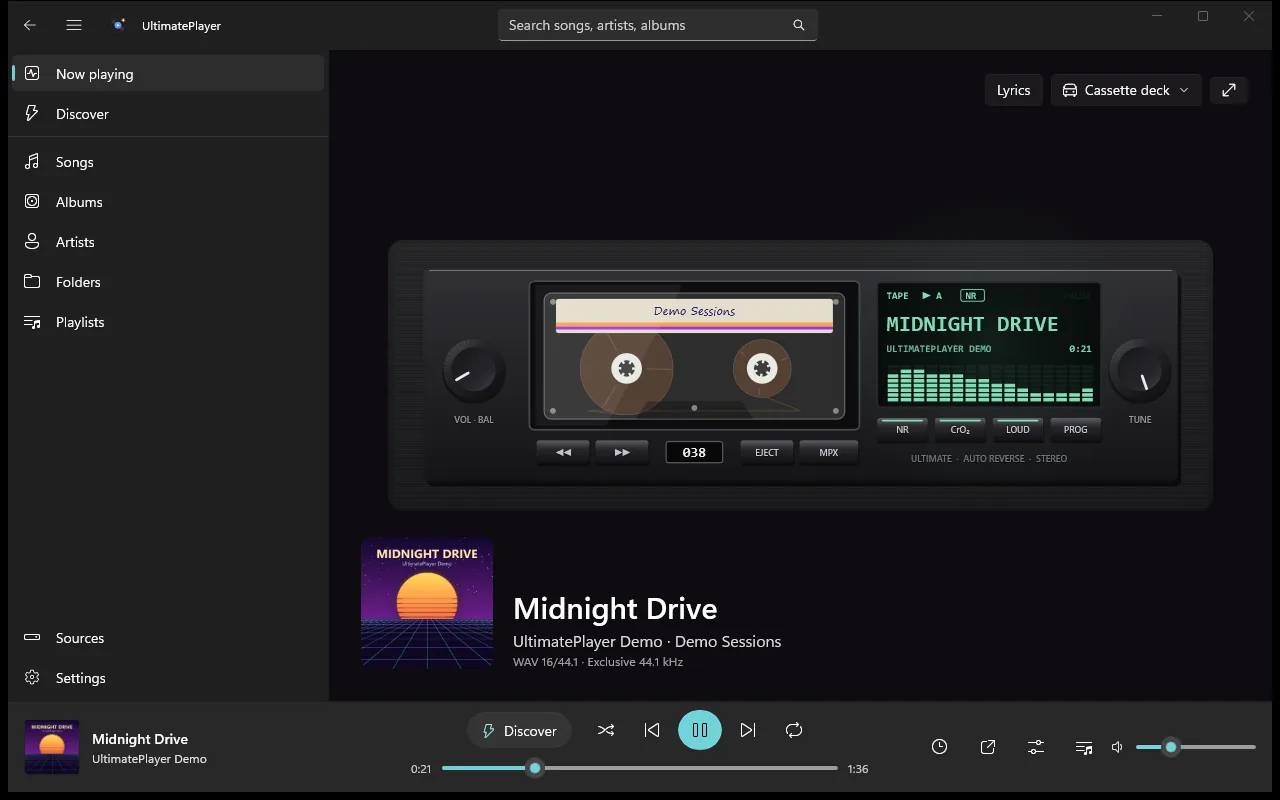Viewport: 1280px width, 800px height.
Task: Open the pop-out mini player icon
Action: [988, 747]
